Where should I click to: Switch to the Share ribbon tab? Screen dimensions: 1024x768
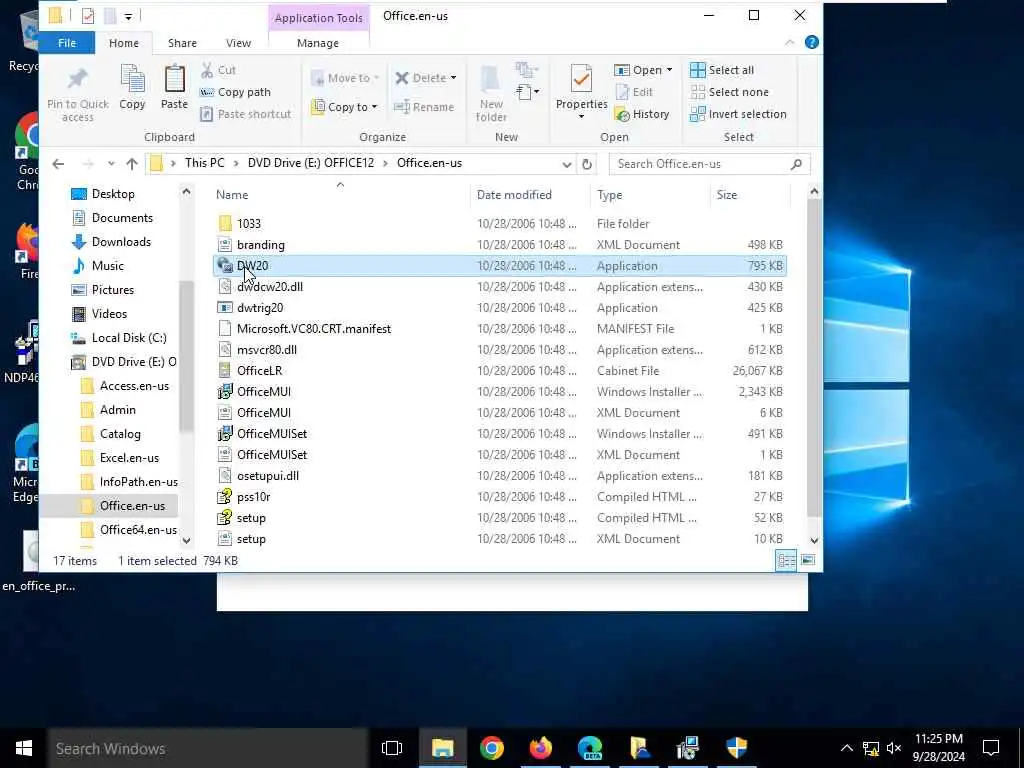pyautogui.click(x=182, y=43)
